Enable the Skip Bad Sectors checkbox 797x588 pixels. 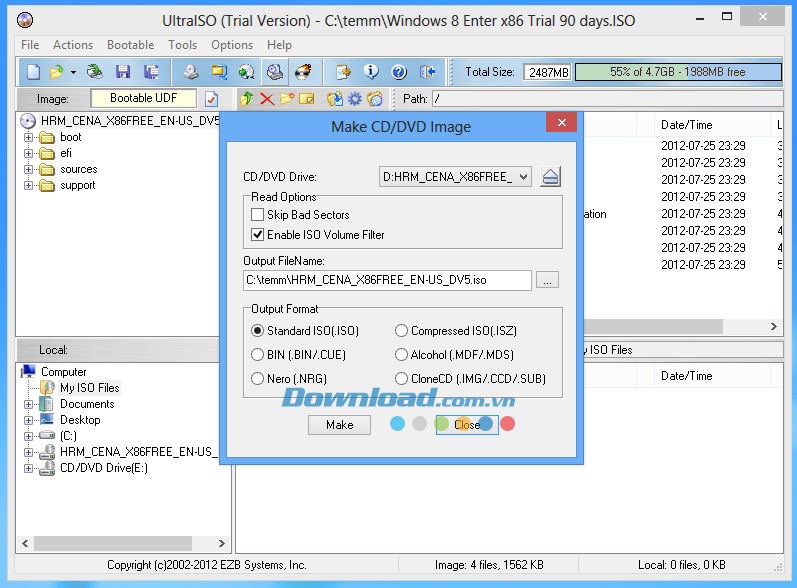pos(258,215)
